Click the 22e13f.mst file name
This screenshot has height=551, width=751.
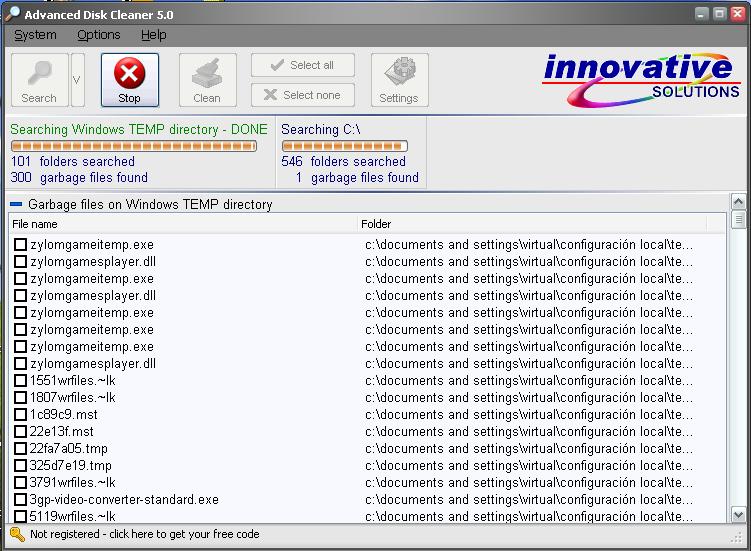[61, 432]
